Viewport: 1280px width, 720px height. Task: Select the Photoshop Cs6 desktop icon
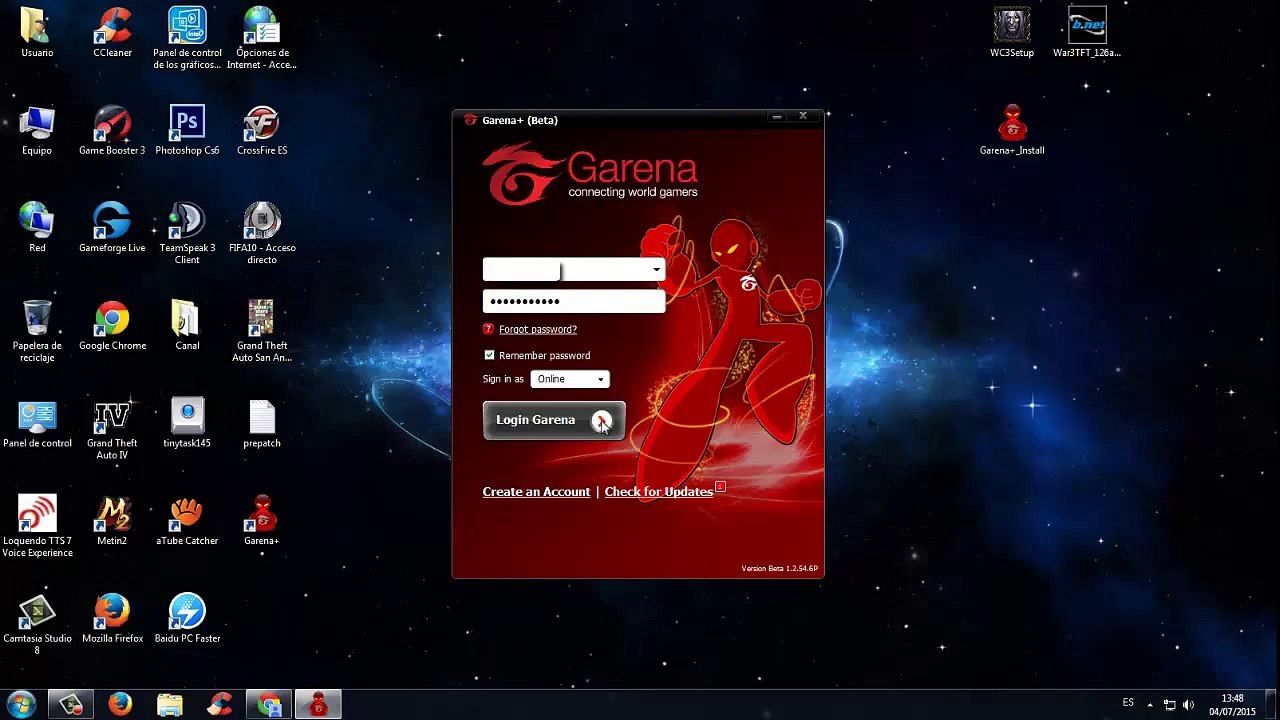pos(187,130)
